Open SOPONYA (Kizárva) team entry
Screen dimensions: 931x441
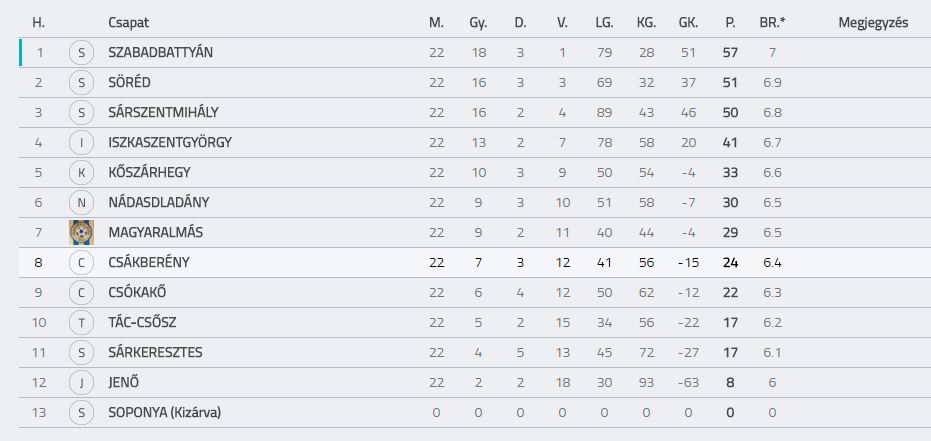click(164, 413)
